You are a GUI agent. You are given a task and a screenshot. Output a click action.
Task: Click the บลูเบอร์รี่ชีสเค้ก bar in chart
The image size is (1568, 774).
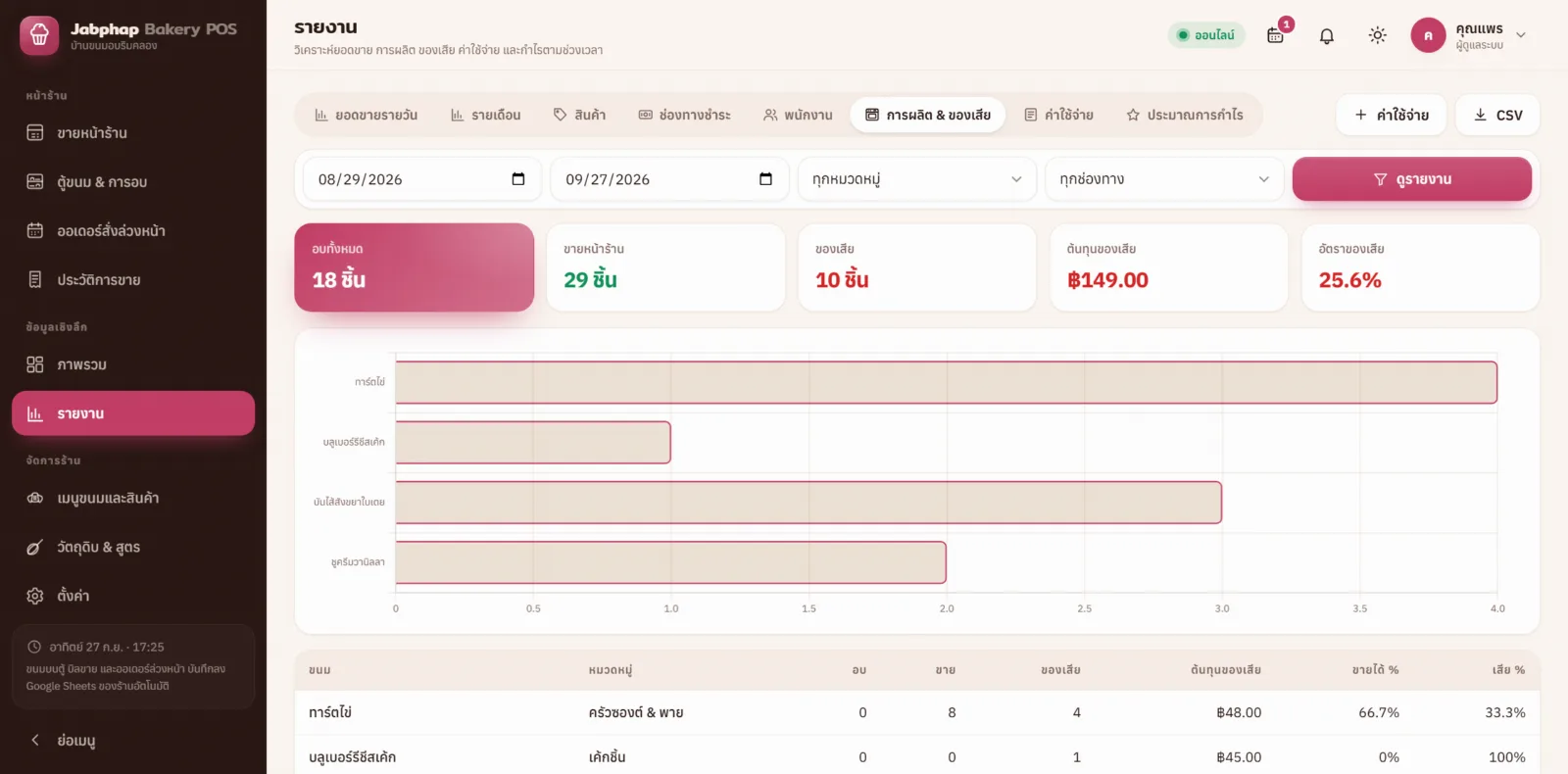pos(533,443)
